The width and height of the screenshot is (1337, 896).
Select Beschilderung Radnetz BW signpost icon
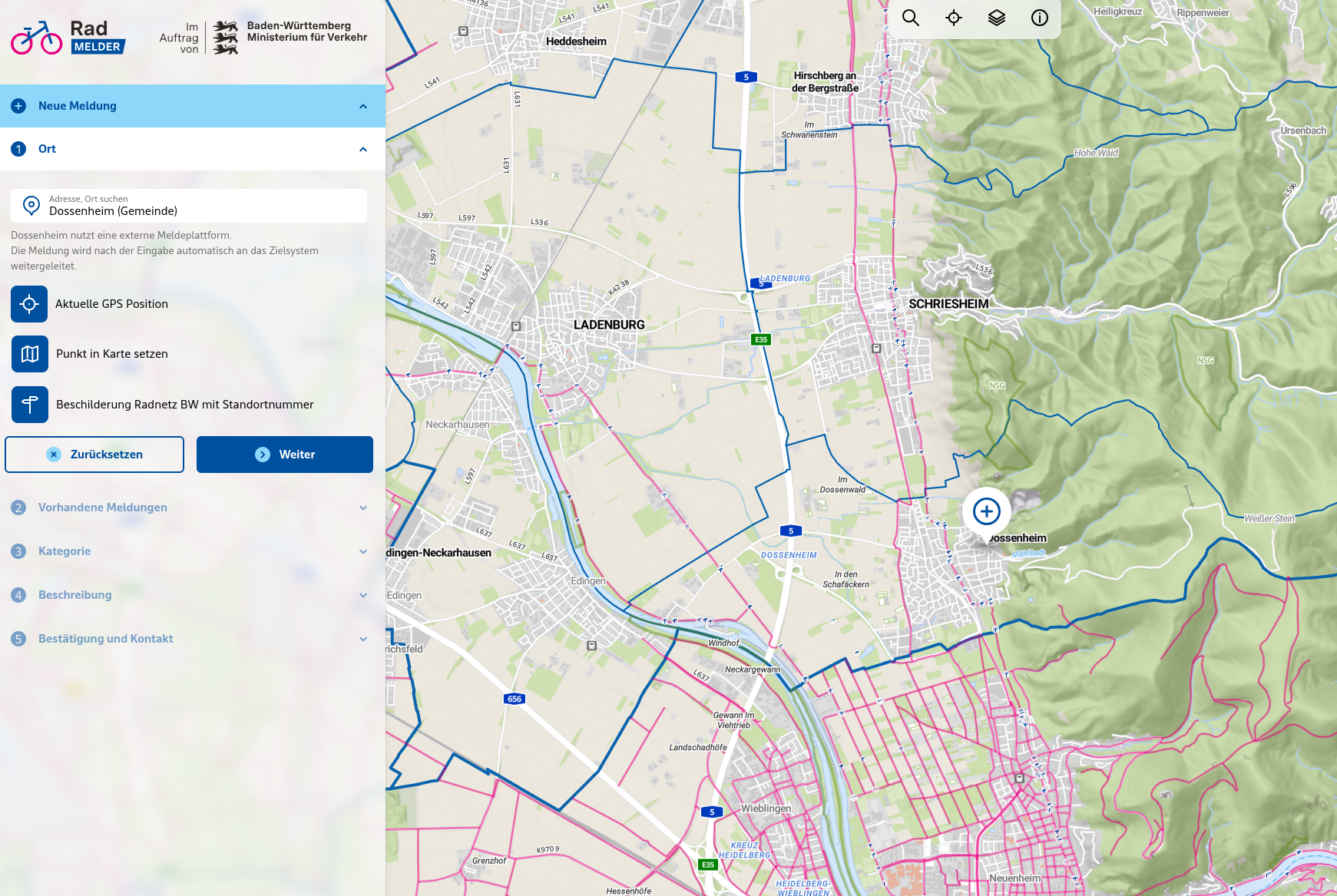coord(30,405)
